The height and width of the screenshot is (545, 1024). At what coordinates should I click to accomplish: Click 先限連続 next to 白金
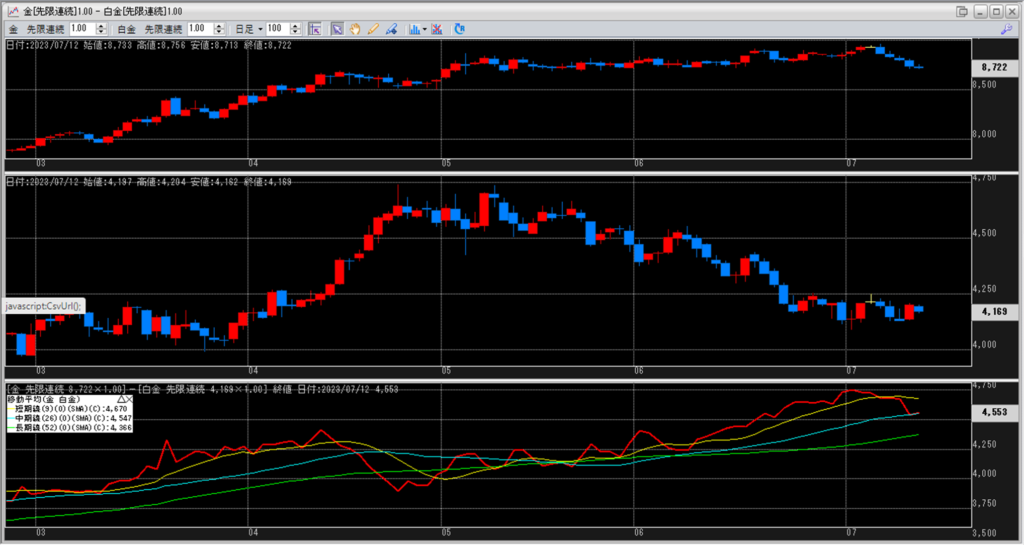click(163, 29)
